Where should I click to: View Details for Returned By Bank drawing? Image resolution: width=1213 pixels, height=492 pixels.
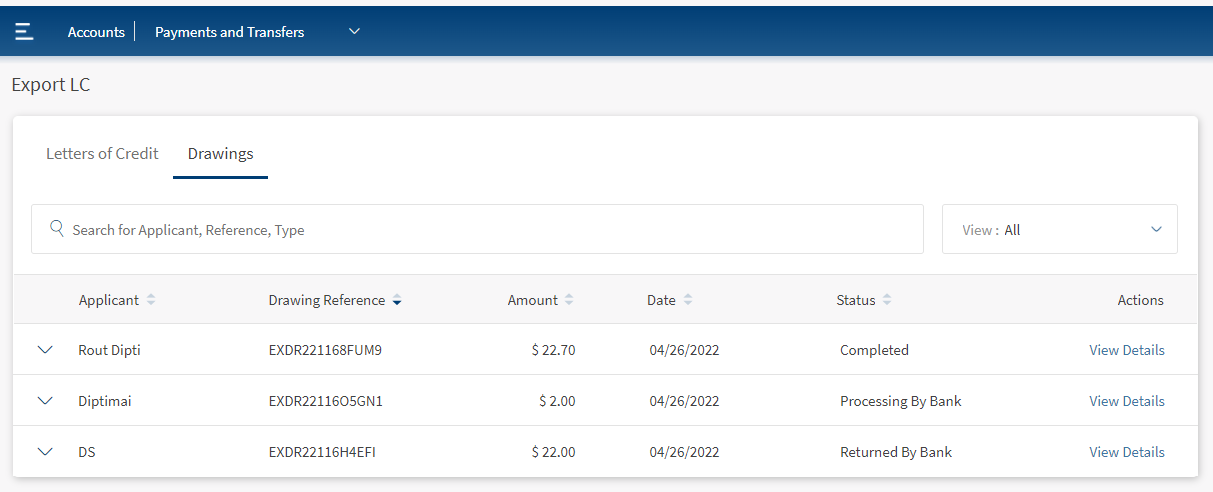tap(1126, 452)
